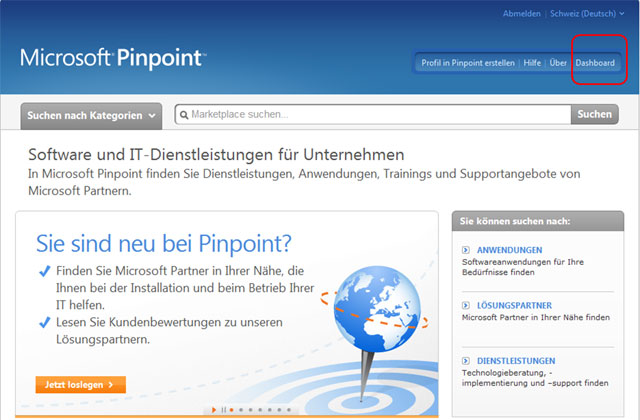Click the arrow icon beside LÖSUNGSPARTNER
The height and width of the screenshot is (420, 640).
coord(466,305)
